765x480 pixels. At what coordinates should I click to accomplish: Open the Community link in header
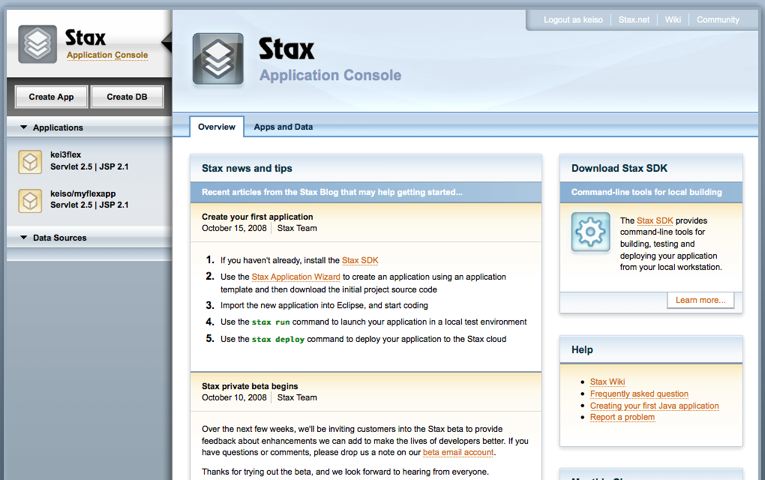pyautogui.click(x=717, y=19)
